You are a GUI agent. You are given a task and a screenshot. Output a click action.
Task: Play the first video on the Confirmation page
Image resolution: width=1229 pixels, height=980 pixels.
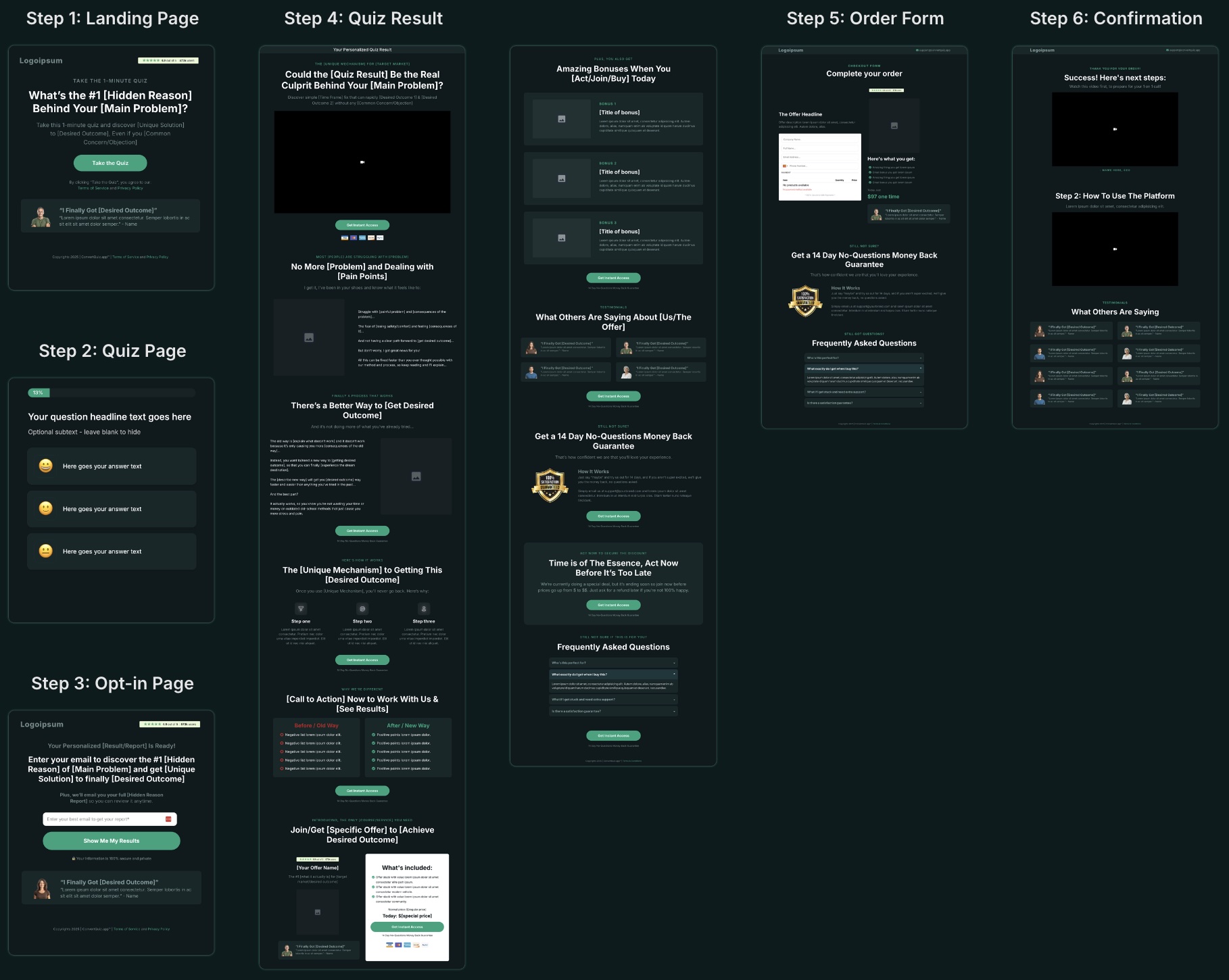[x=1115, y=129]
